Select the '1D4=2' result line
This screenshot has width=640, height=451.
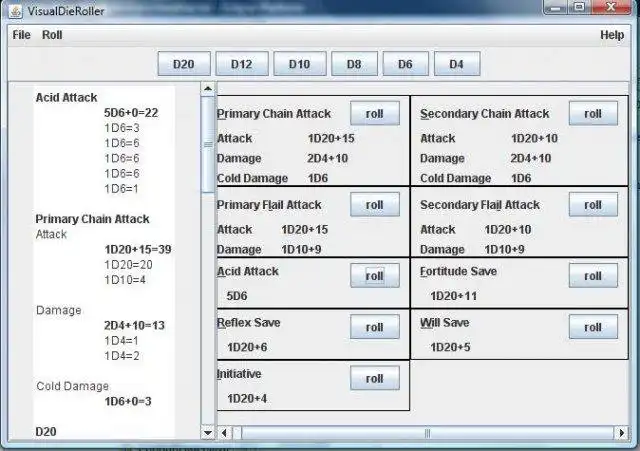(x=122, y=355)
